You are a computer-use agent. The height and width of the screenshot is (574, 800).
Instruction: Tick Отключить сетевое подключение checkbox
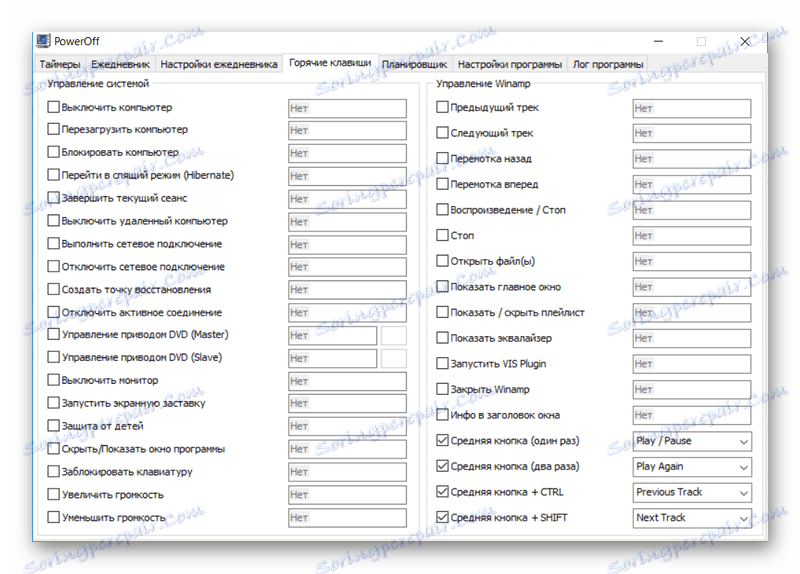pyautogui.click(x=54, y=266)
